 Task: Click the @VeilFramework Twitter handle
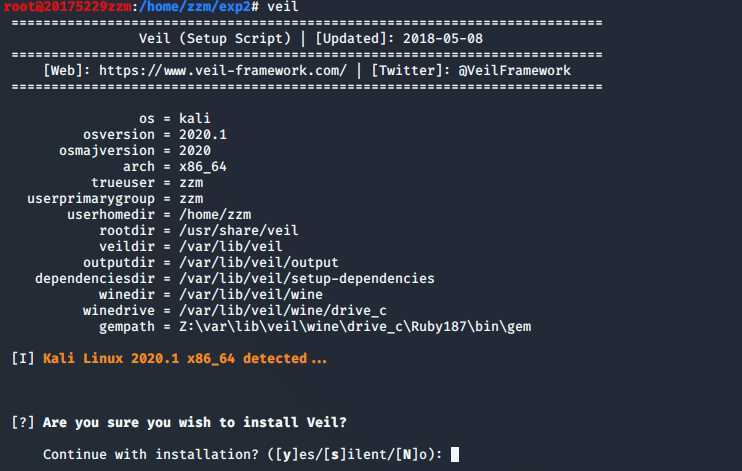tap(514, 71)
